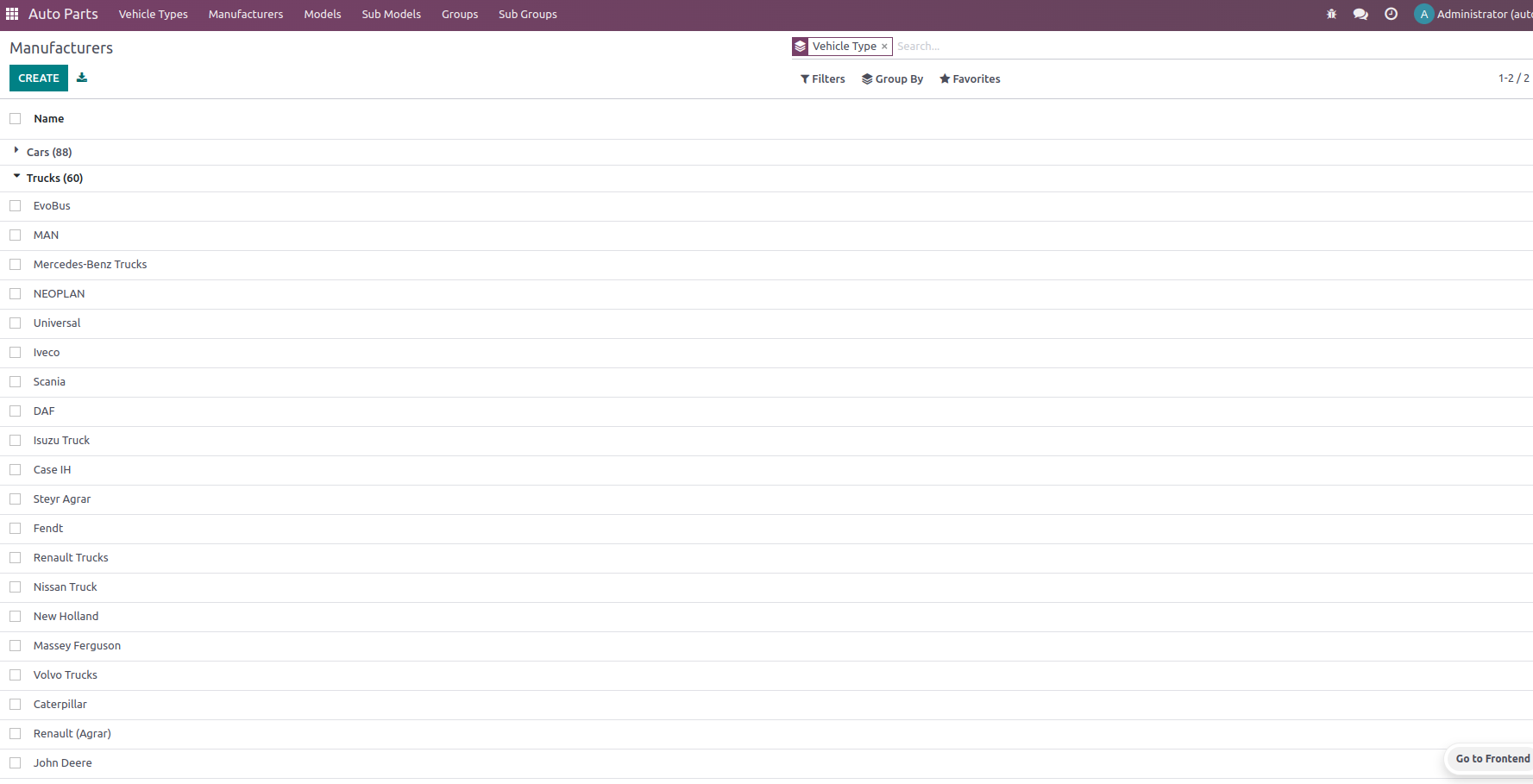Open the conversations chat icon
This screenshot has width=1533, height=784.
1360,14
